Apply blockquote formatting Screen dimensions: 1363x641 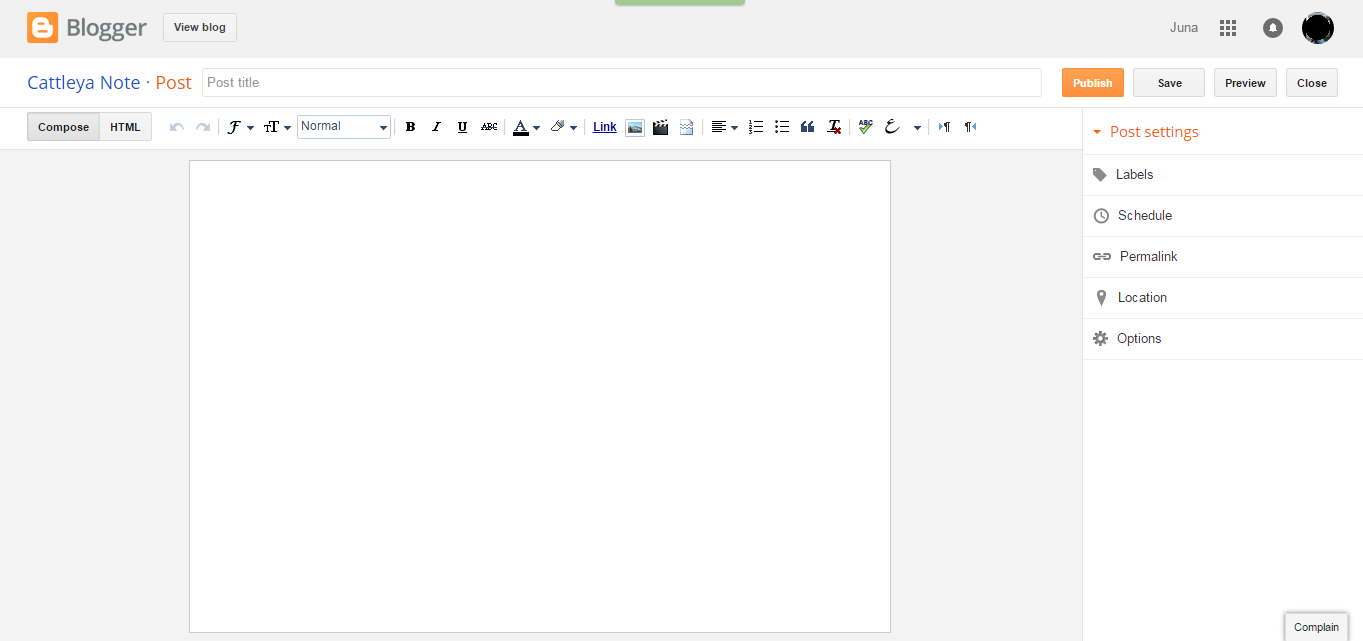[808, 127]
